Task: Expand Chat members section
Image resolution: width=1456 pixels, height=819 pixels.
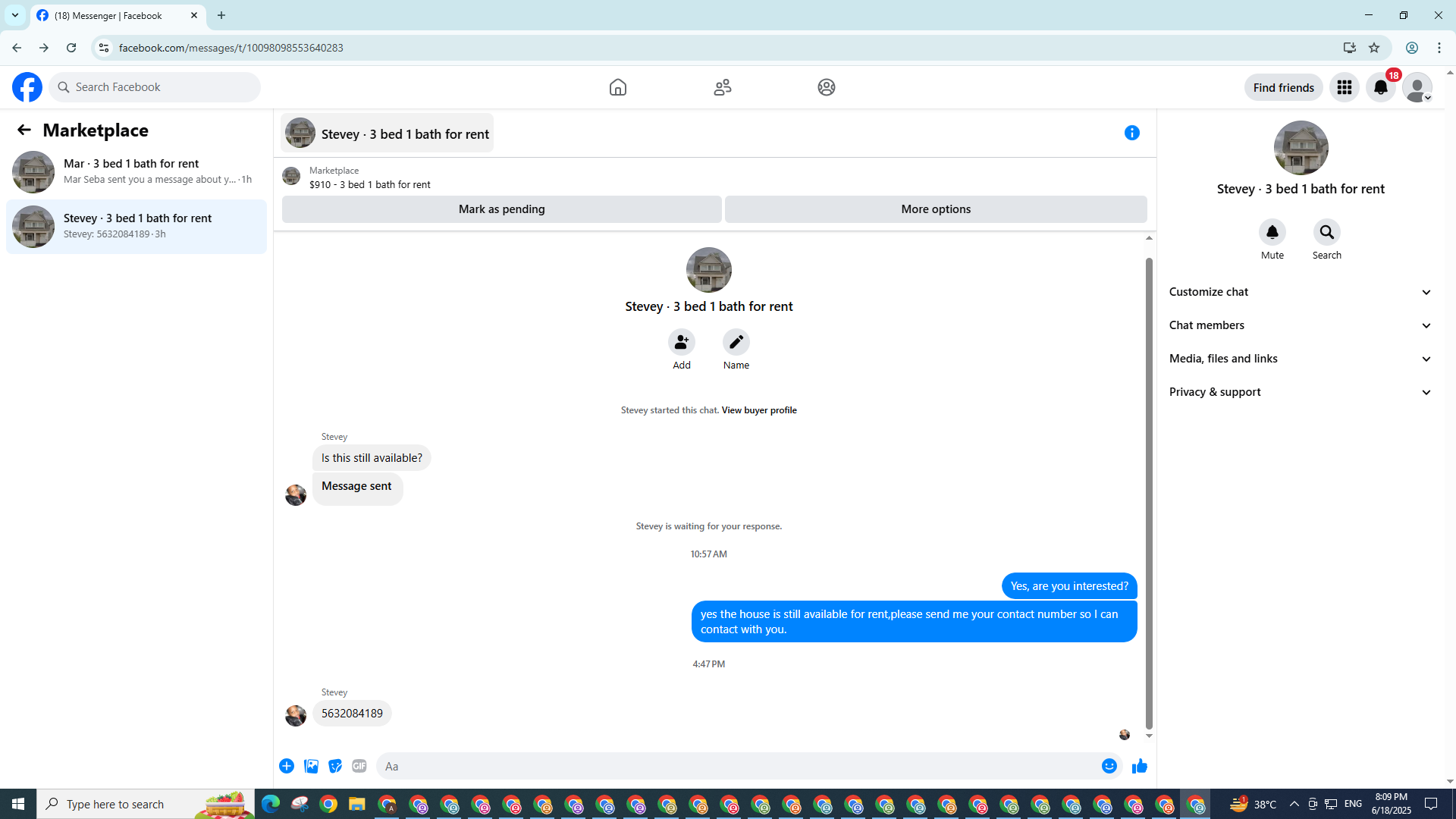Action: point(1301,325)
